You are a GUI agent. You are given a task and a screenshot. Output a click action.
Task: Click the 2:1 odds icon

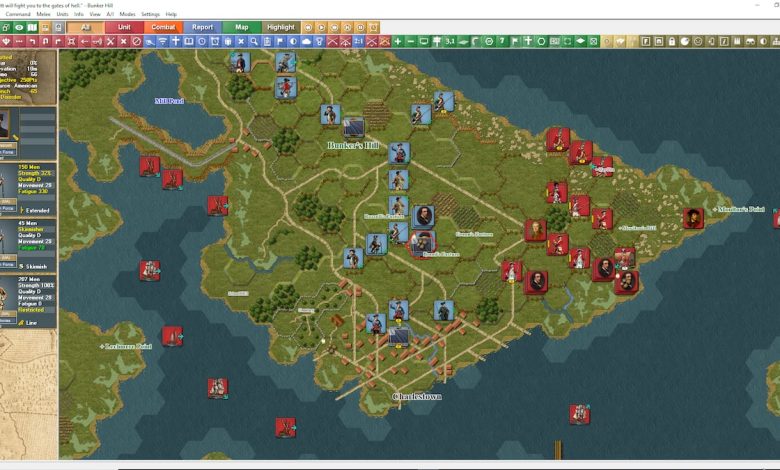[x=358, y=42]
